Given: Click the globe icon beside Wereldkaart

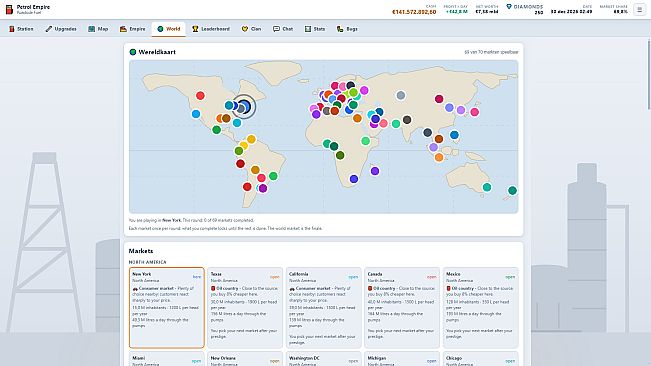Looking at the screenshot, I should pos(133,52).
